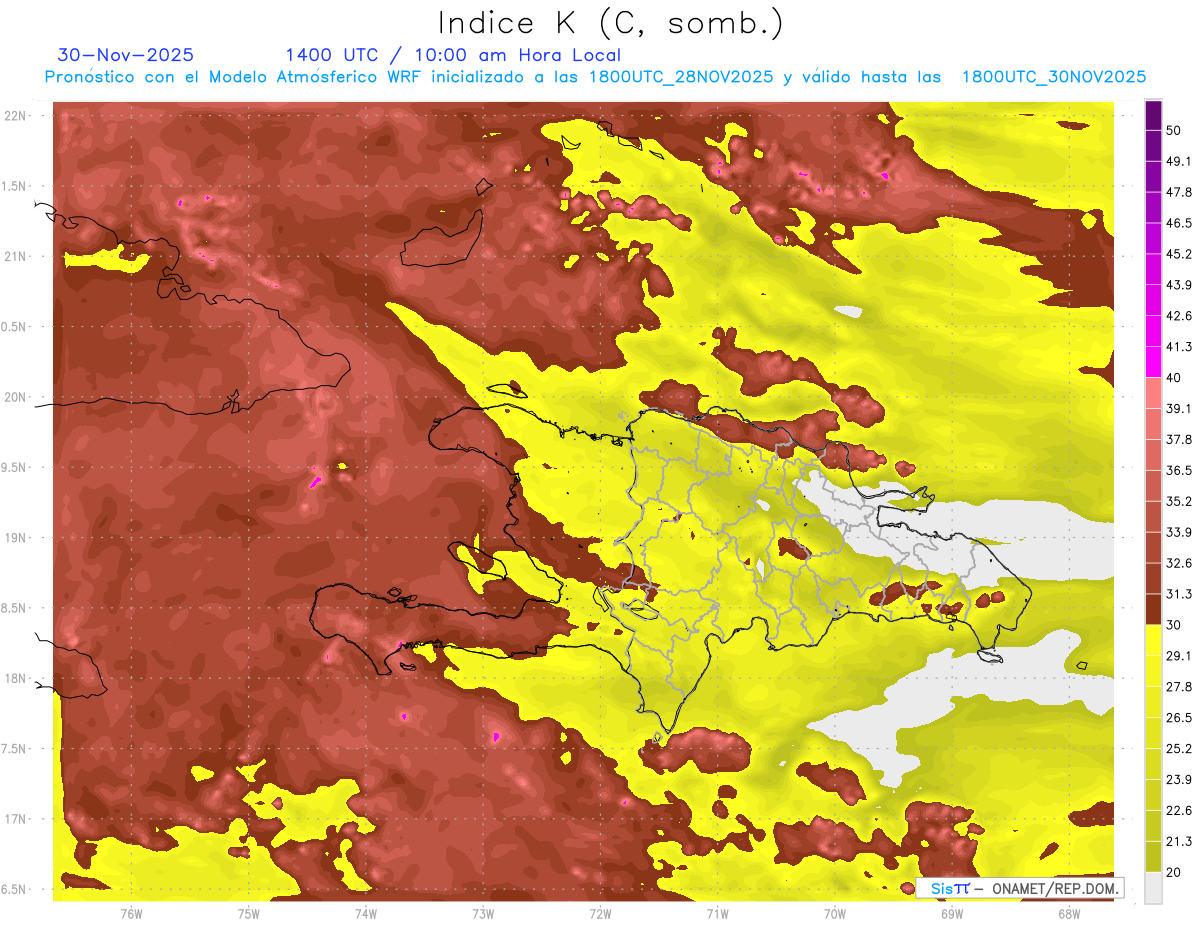Click the colorbar label '32.6'
The height and width of the screenshot is (927, 1200).
coord(1179,563)
